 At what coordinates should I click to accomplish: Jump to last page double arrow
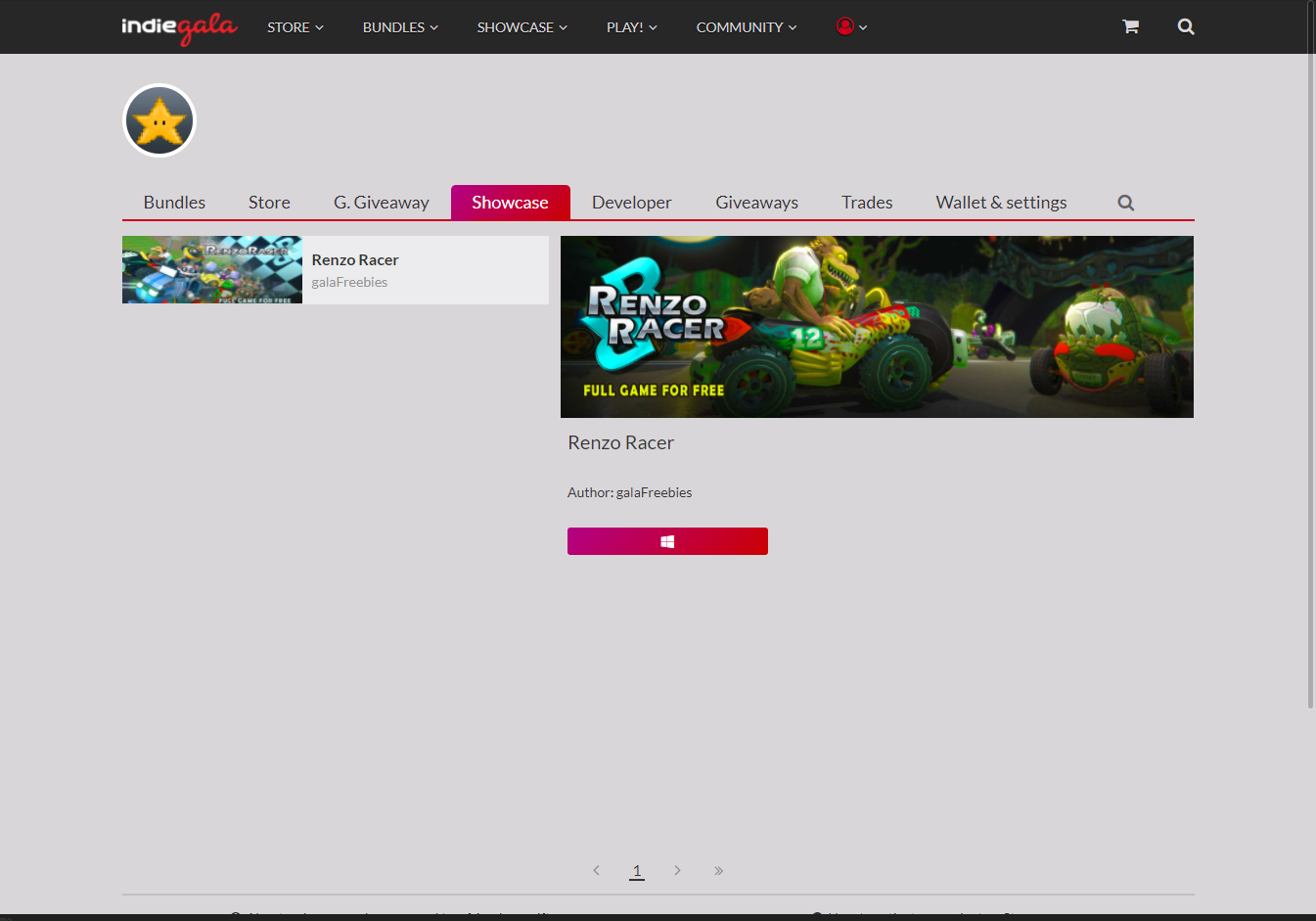click(x=718, y=870)
